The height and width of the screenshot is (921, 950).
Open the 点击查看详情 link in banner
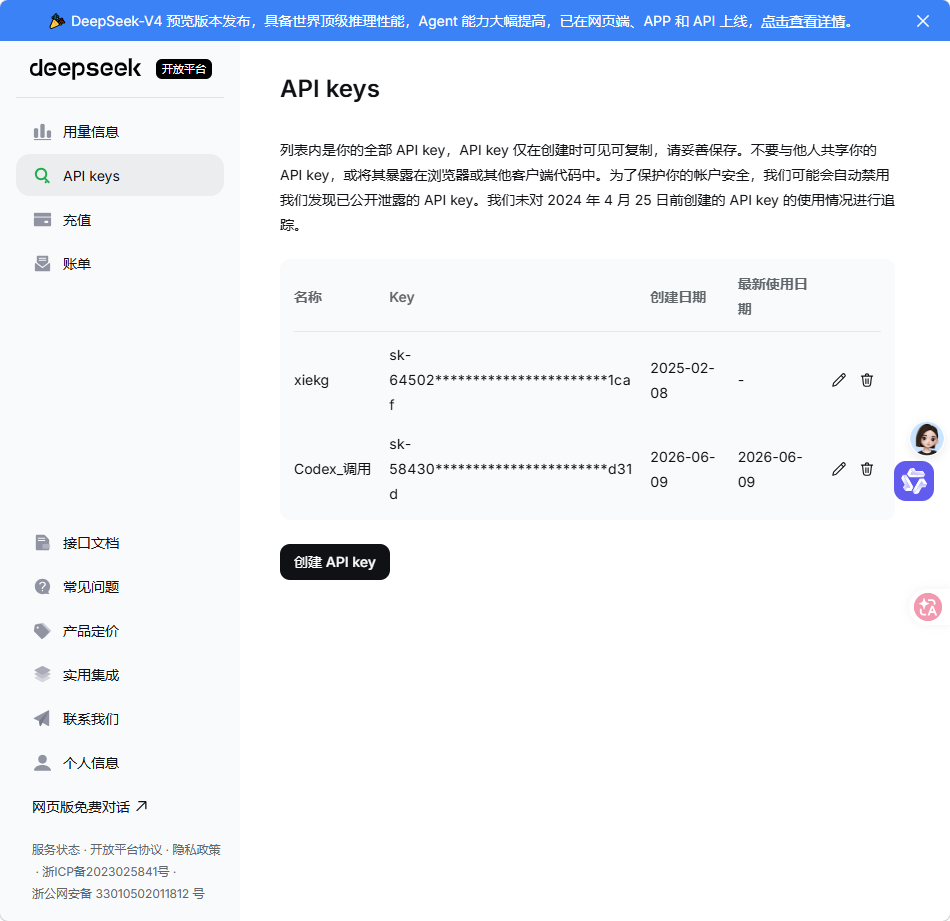803,21
